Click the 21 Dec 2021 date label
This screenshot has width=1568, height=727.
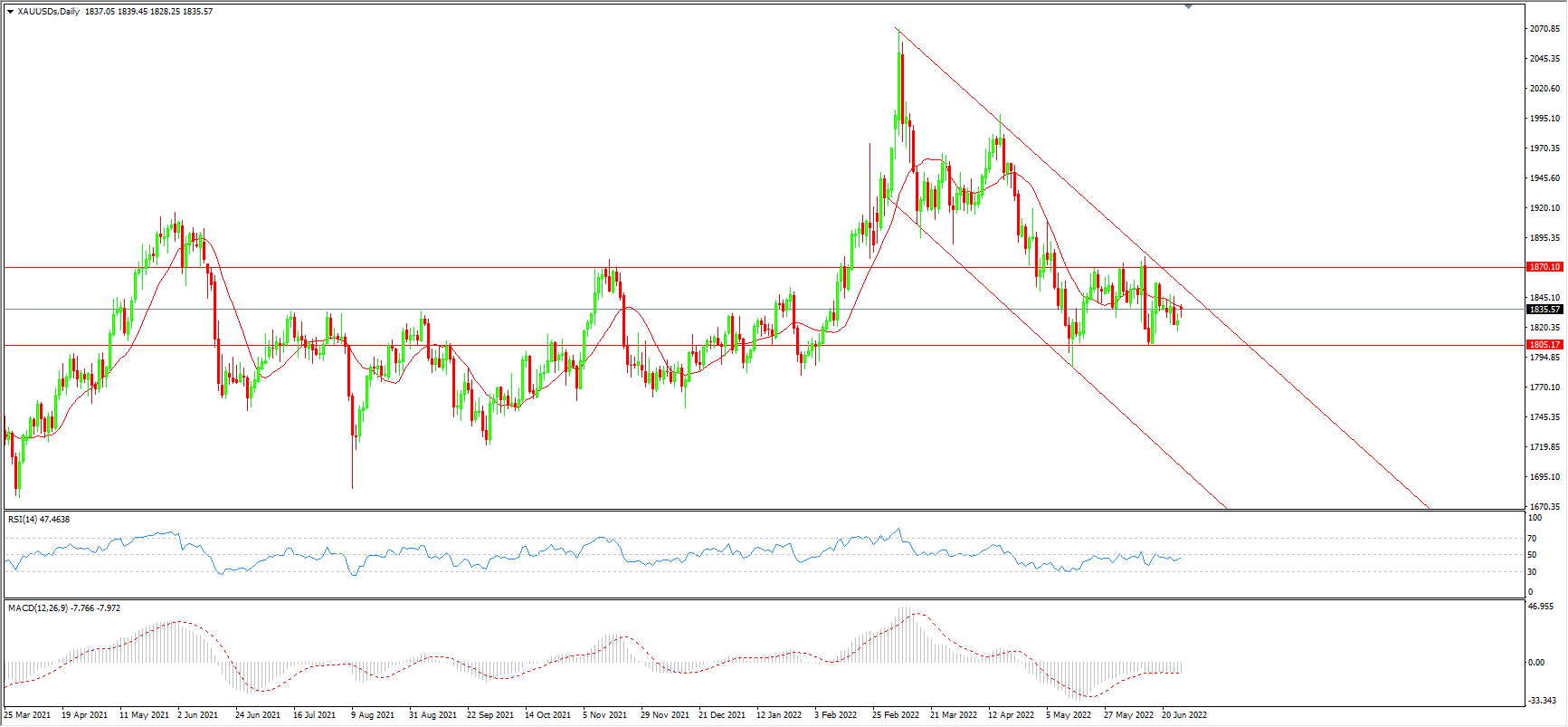coord(722,715)
